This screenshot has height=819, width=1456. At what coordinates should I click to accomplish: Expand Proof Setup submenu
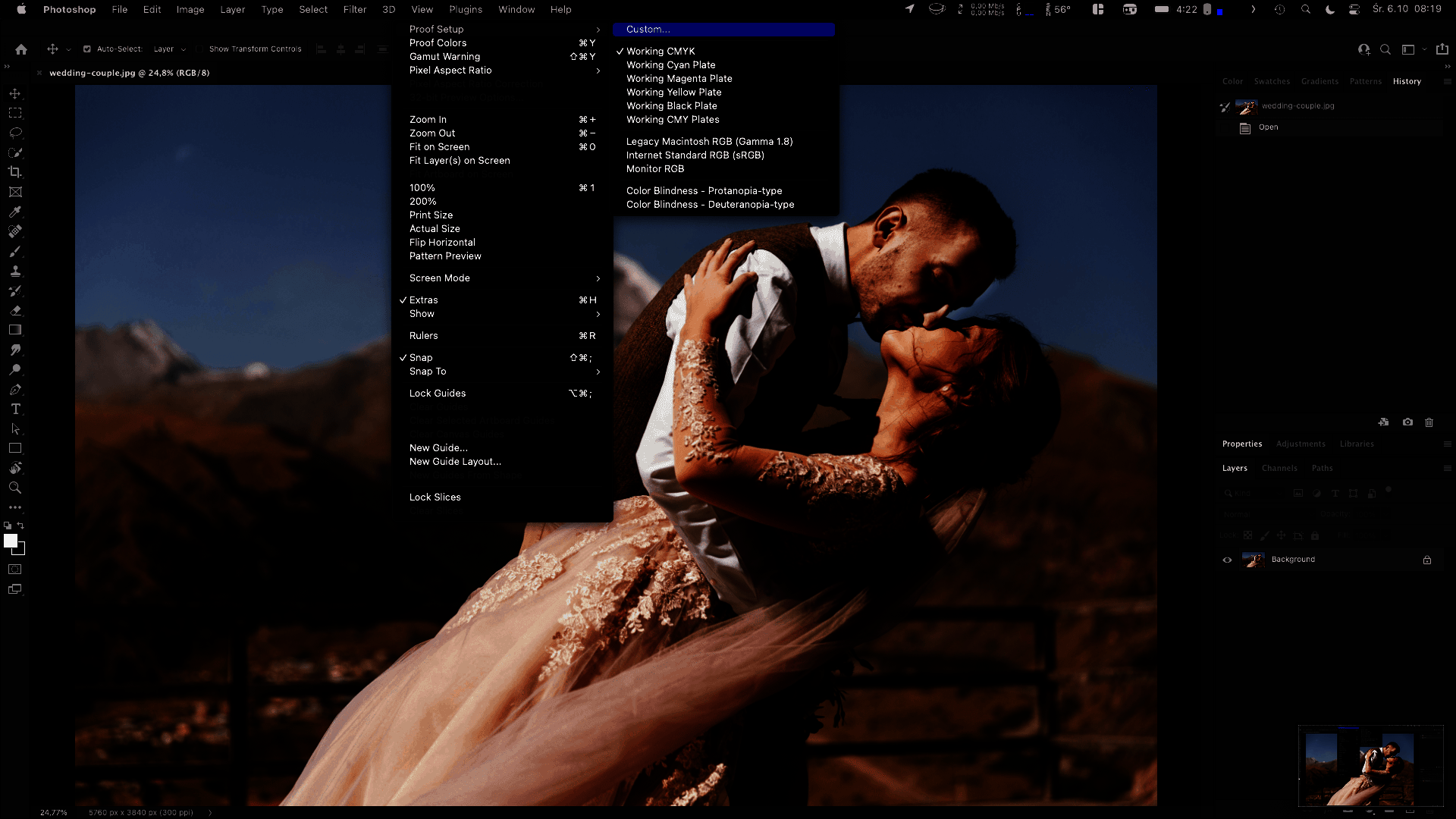coord(502,30)
